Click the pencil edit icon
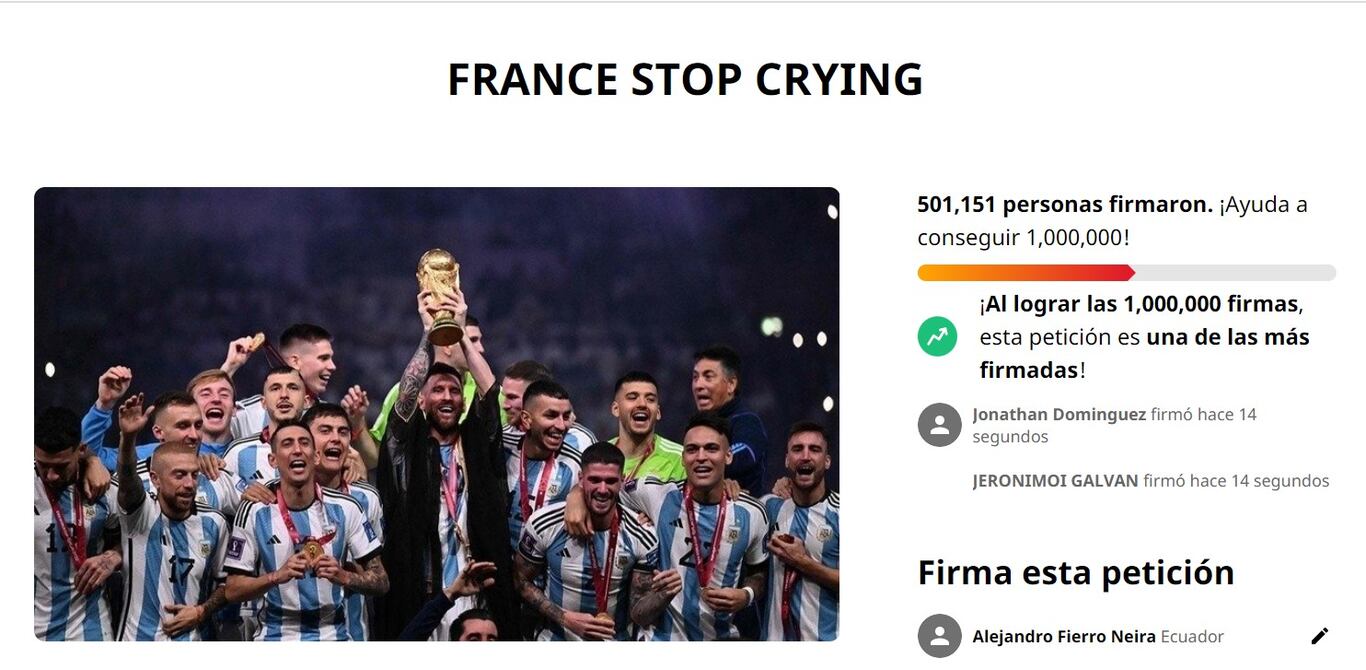This screenshot has width=1366, height=670. click(1320, 636)
